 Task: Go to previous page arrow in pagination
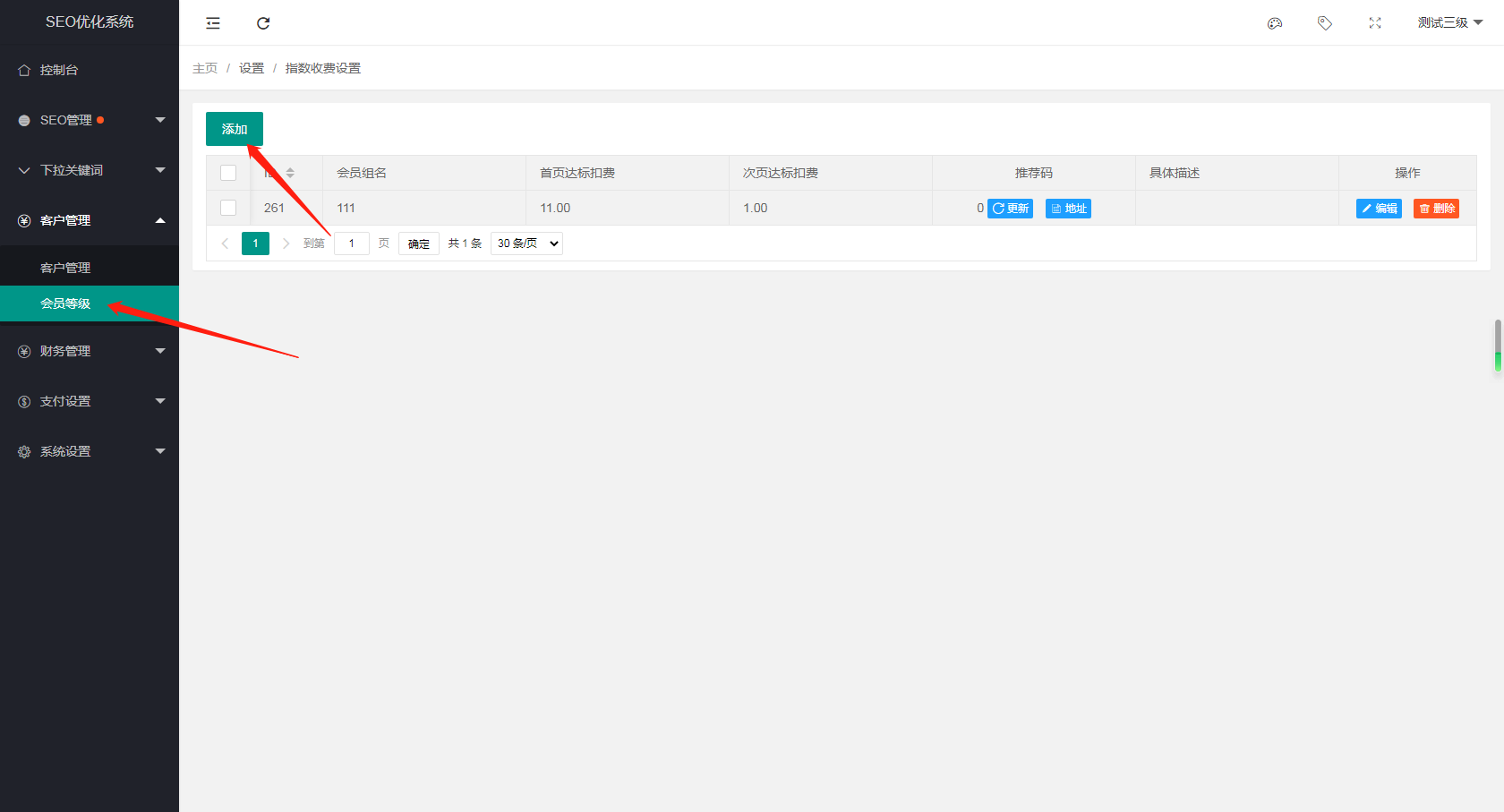pos(225,244)
